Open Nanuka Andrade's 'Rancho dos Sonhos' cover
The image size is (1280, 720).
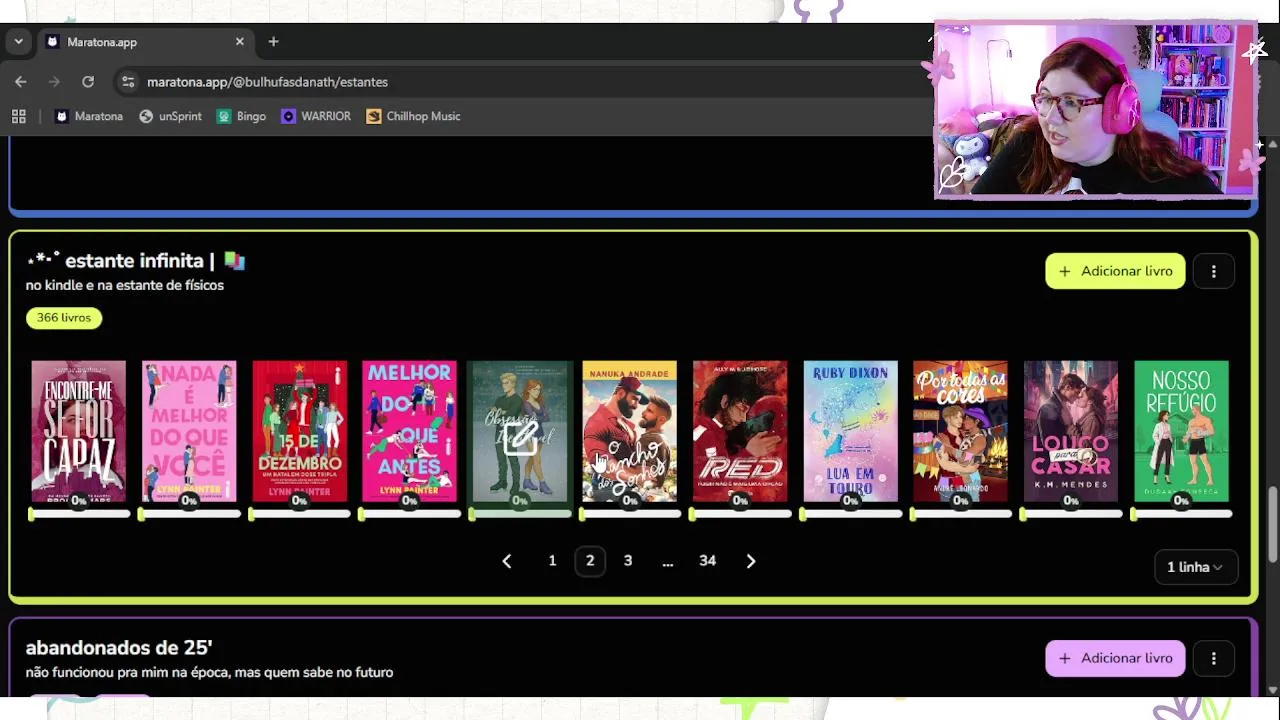(630, 431)
